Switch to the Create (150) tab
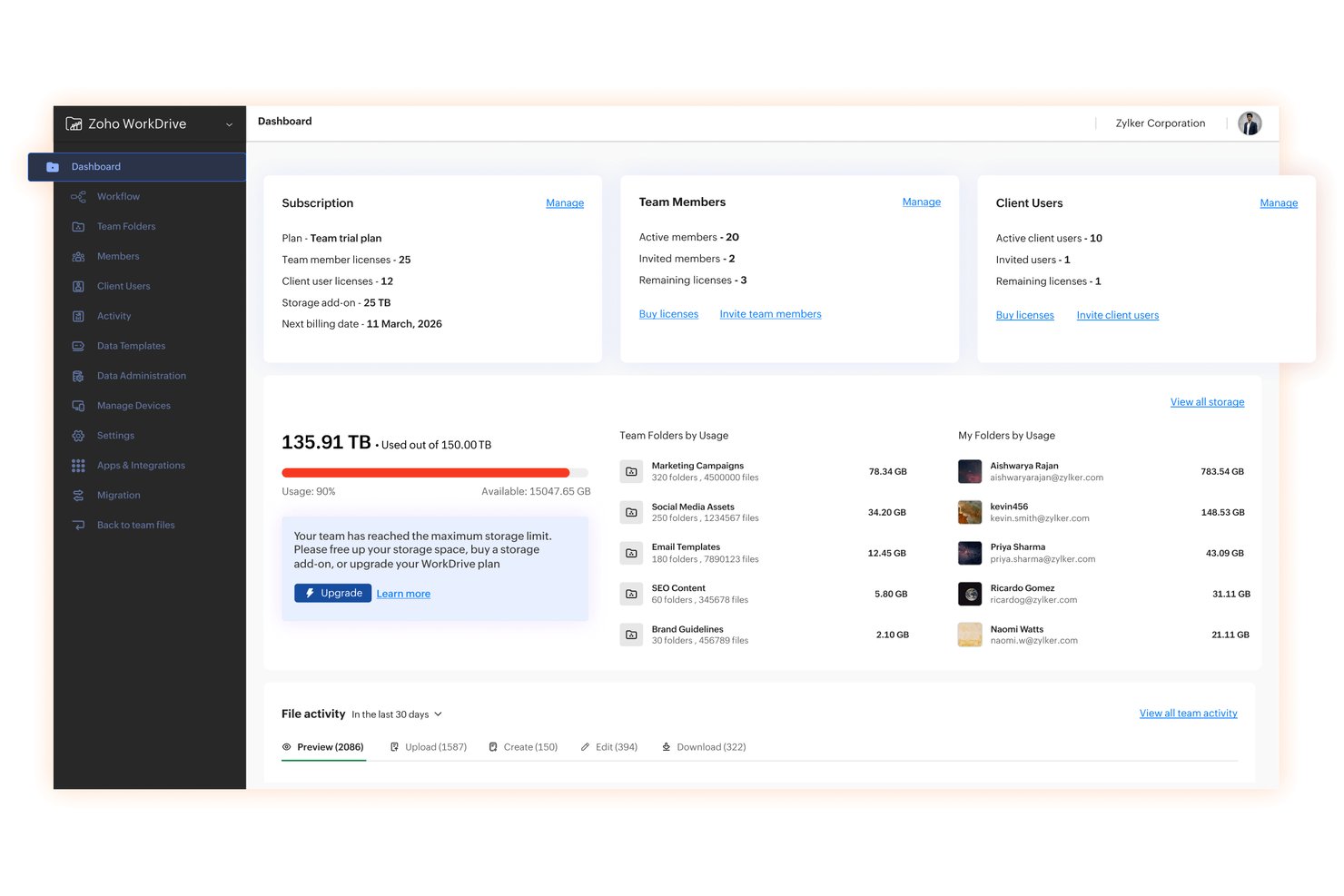Screen dimensions: 1344x896 (x=523, y=747)
